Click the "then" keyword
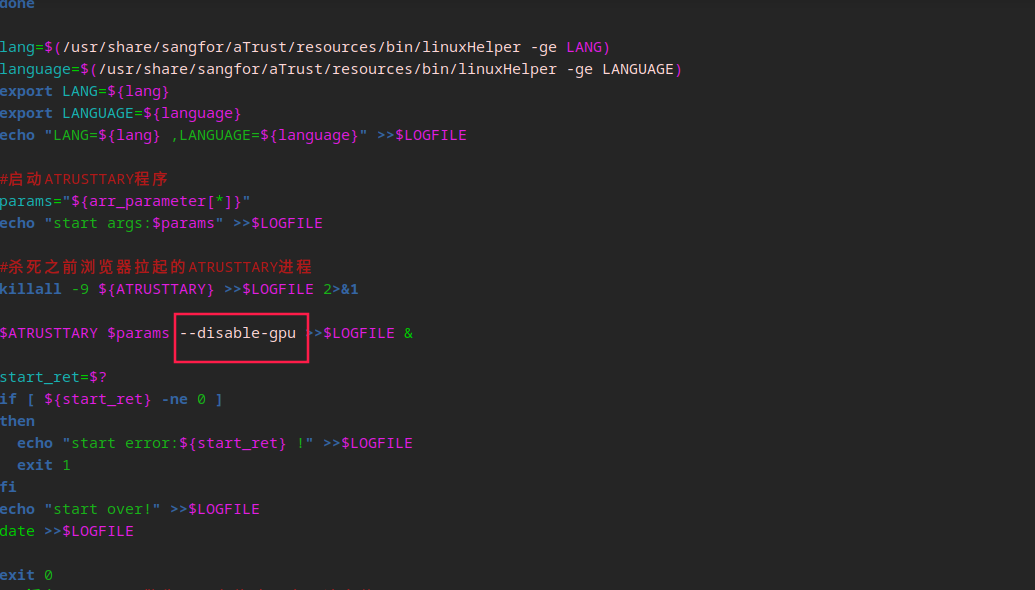This screenshot has width=1035, height=590. pos(17,421)
